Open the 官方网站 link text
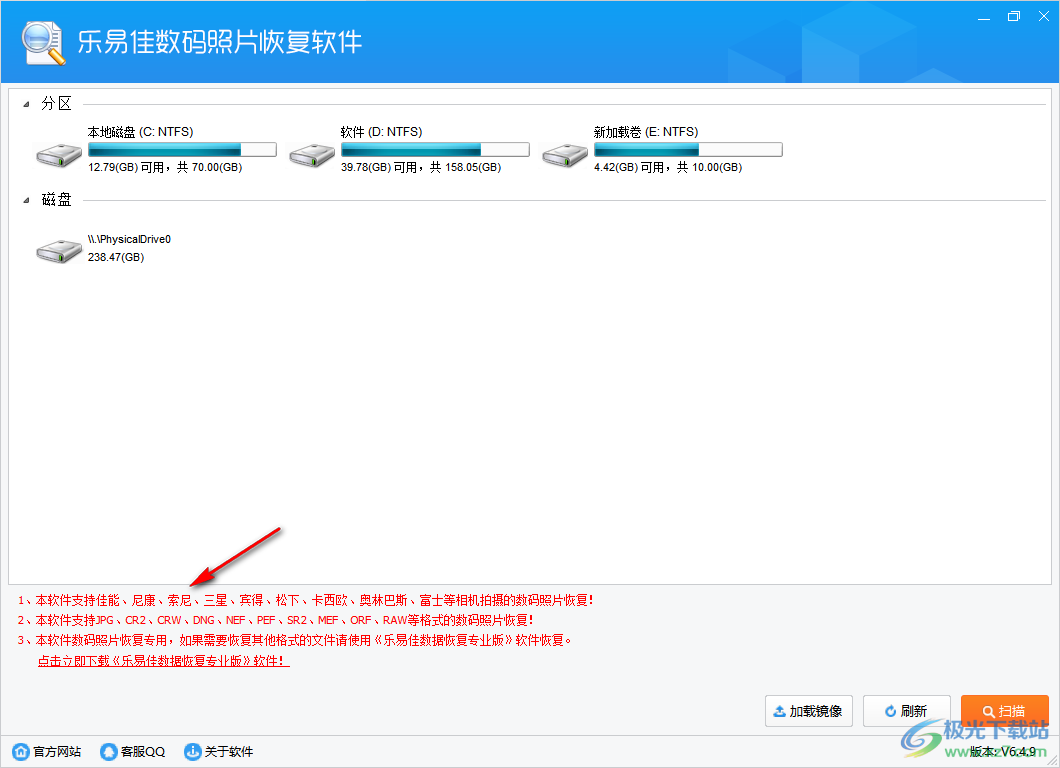 [x=57, y=752]
